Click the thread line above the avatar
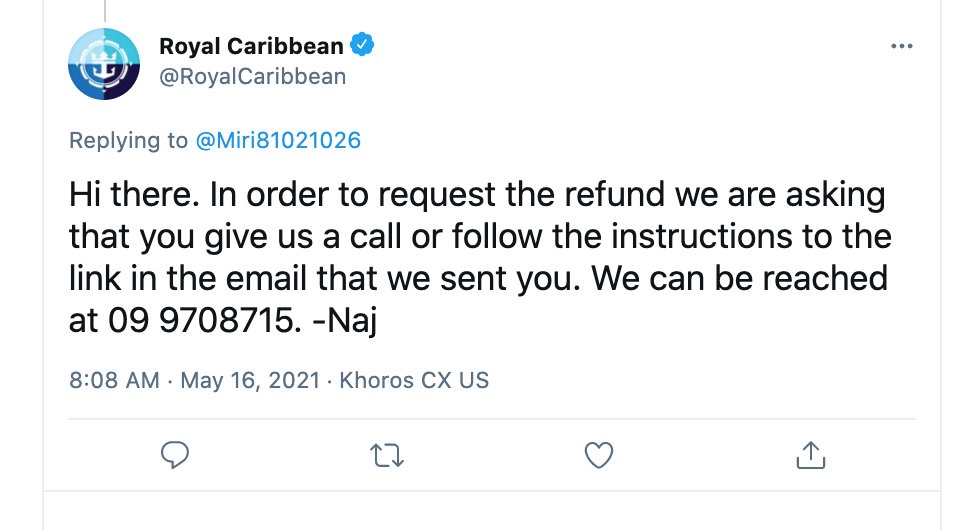Screen dimensions: 974x530 [x=104, y=9]
